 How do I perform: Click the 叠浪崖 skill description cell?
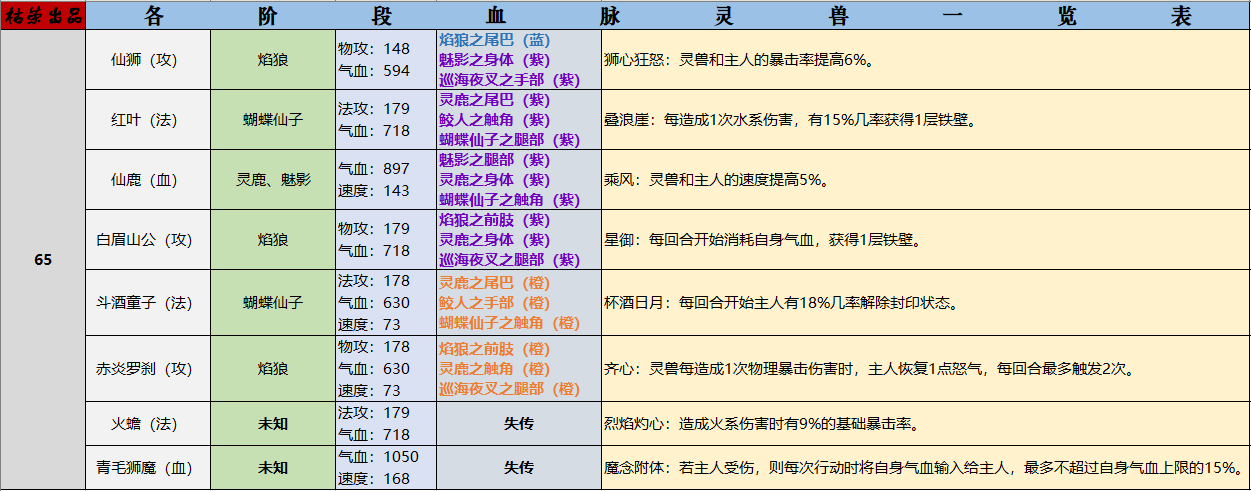point(924,120)
